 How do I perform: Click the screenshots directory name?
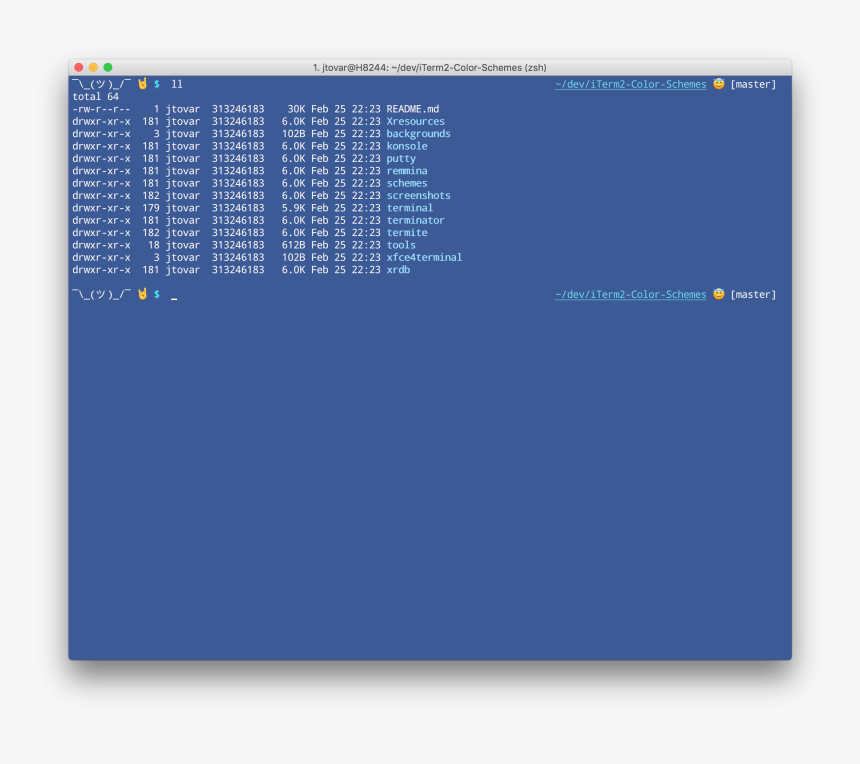(x=418, y=196)
